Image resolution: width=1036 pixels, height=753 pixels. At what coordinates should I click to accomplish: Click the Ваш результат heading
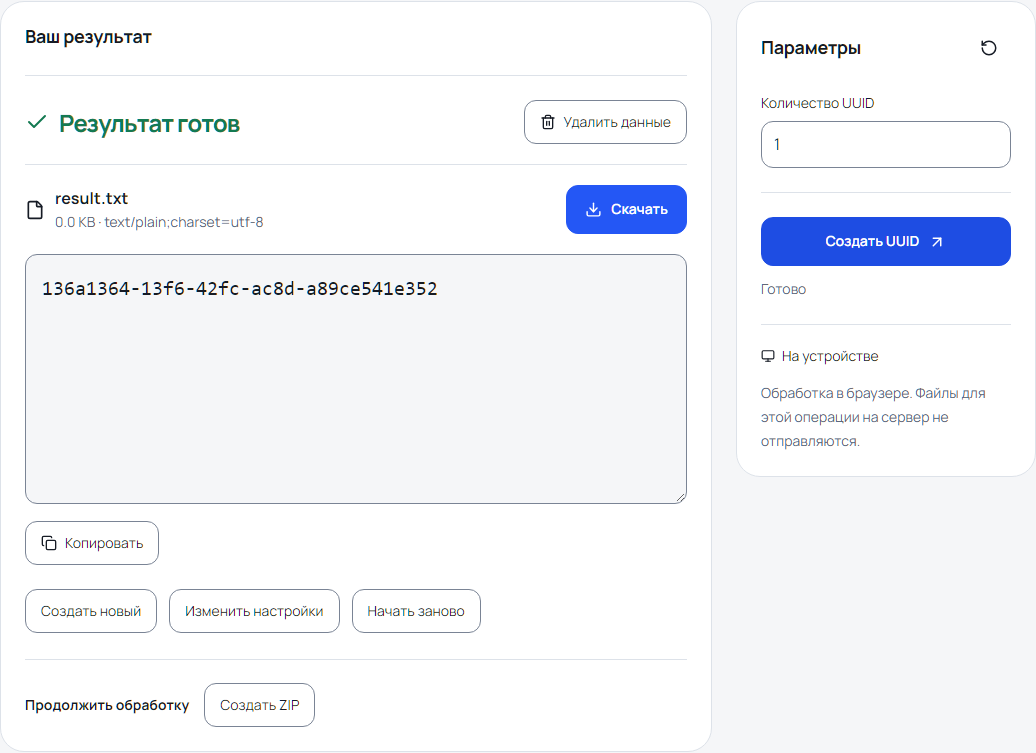pyautogui.click(x=88, y=37)
